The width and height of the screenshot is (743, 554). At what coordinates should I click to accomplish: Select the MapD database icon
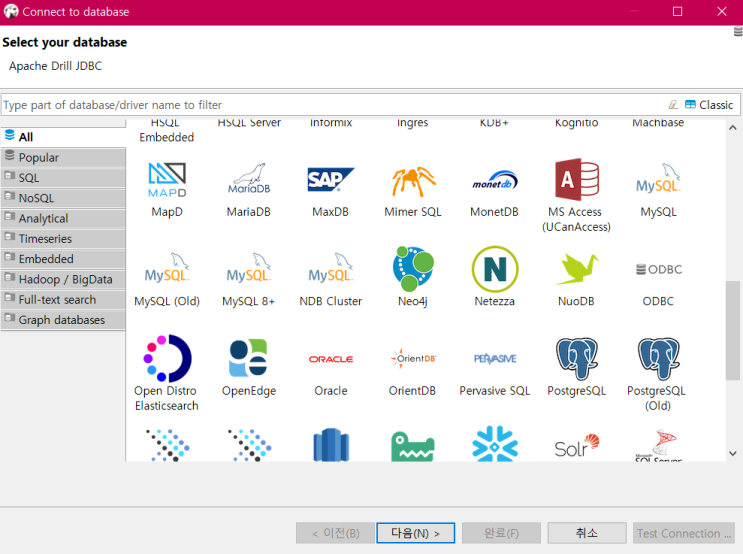[x=167, y=180]
